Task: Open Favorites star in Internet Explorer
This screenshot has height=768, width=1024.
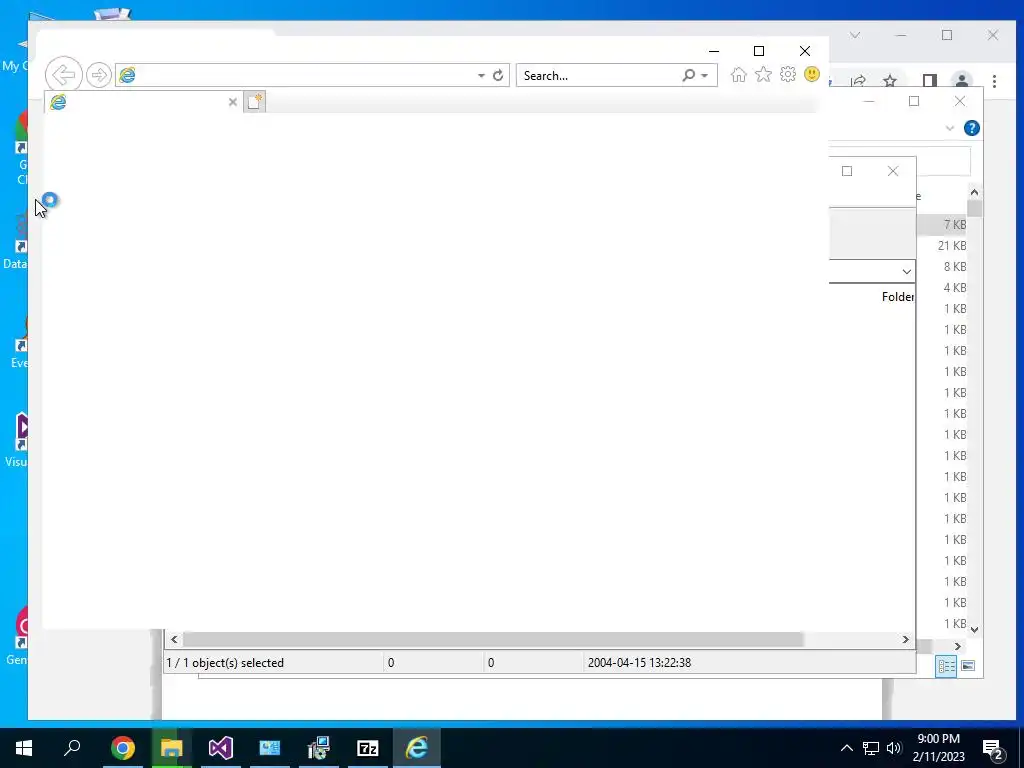Action: coord(763,75)
